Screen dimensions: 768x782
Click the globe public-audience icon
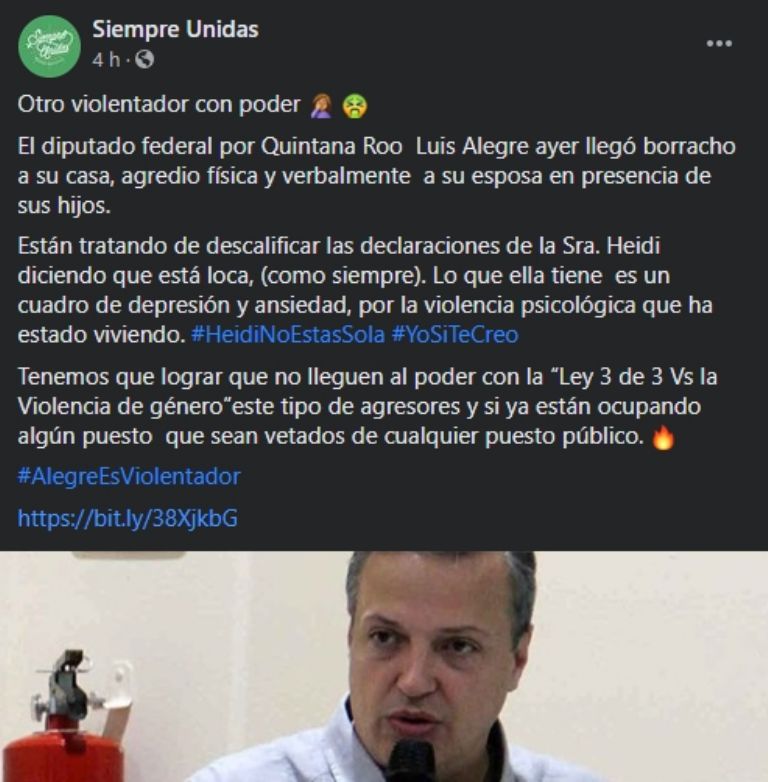[145, 60]
